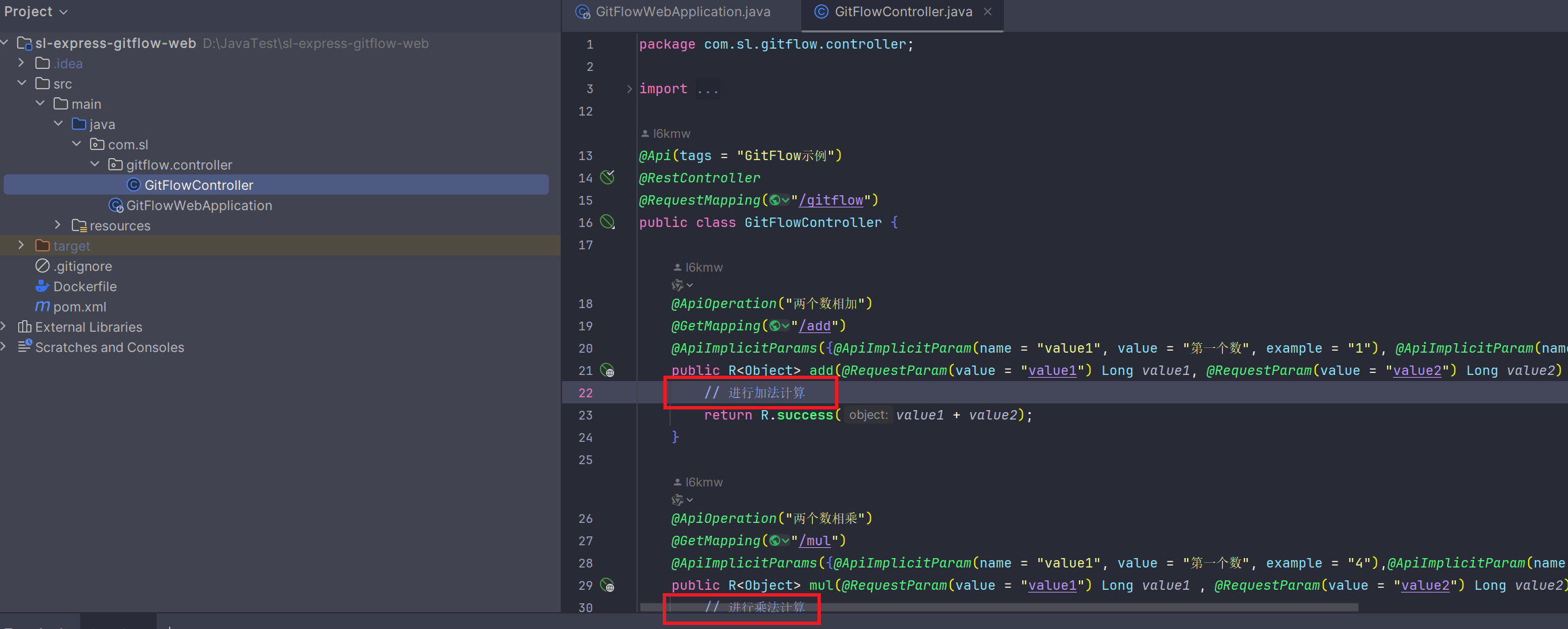Viewport: 1568px width, 629px height.
Task: Click the Spring bean gutter icon on line 16
Action: pos(608,222)
